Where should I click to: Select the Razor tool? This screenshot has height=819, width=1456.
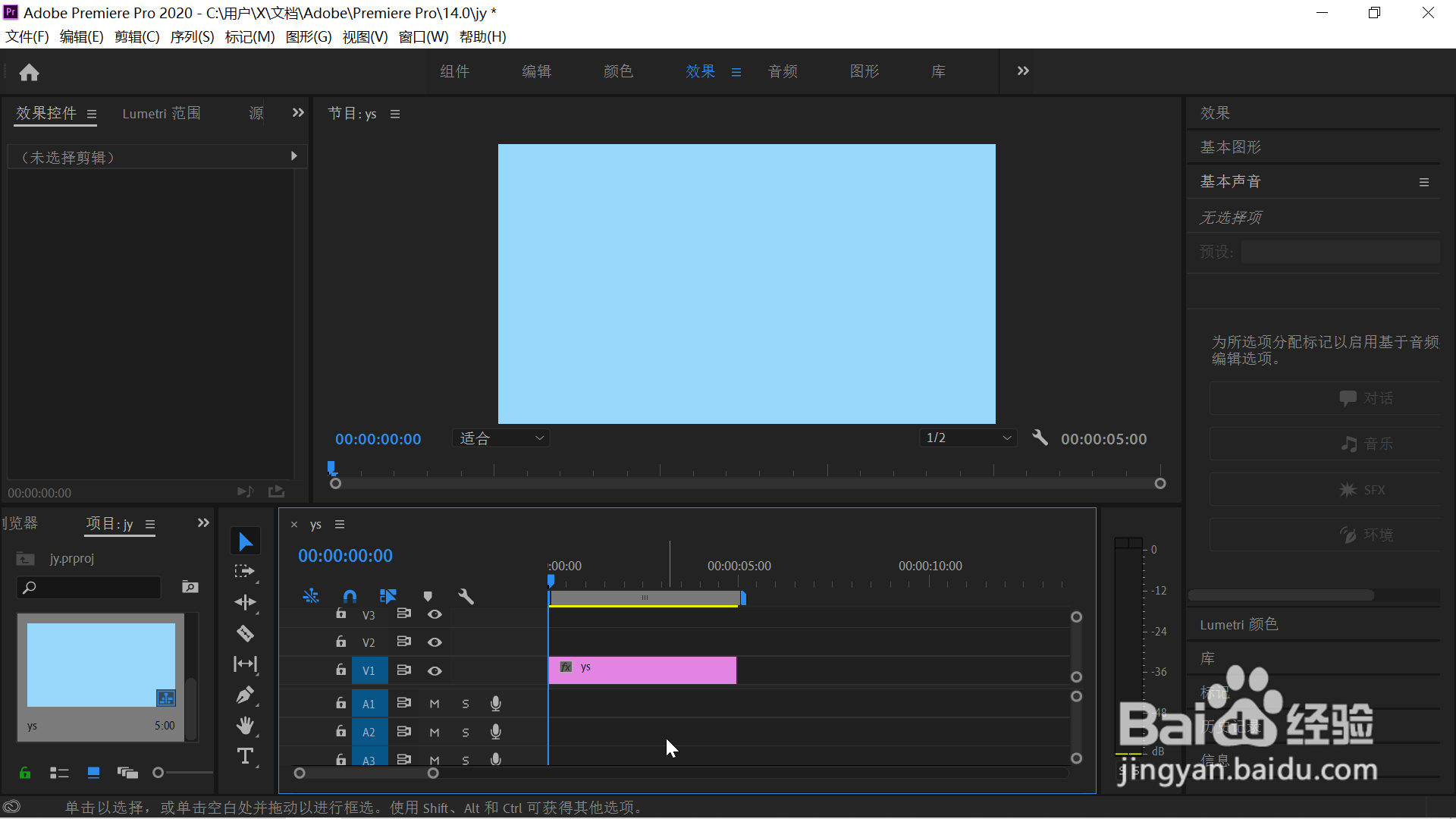(x=245, y=633)
